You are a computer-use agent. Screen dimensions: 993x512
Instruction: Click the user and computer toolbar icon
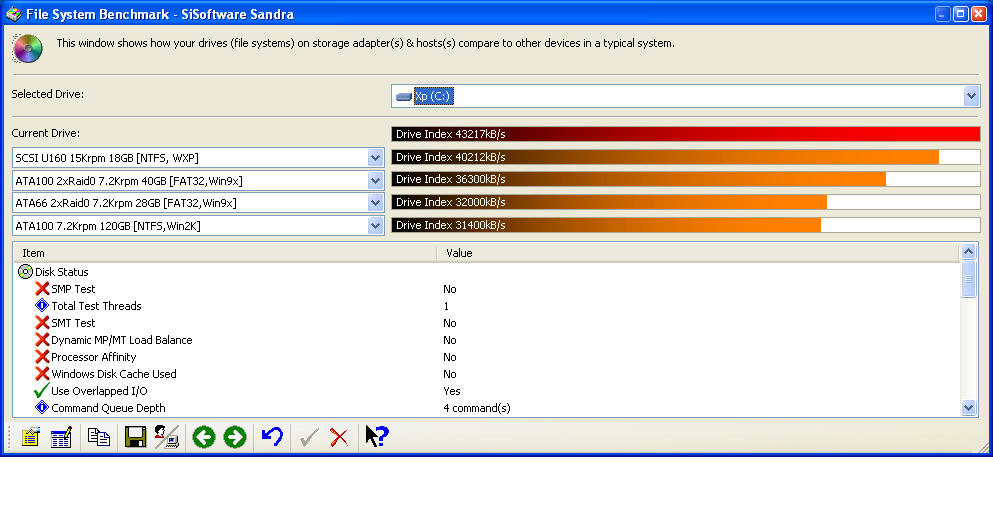click(167, 437)
